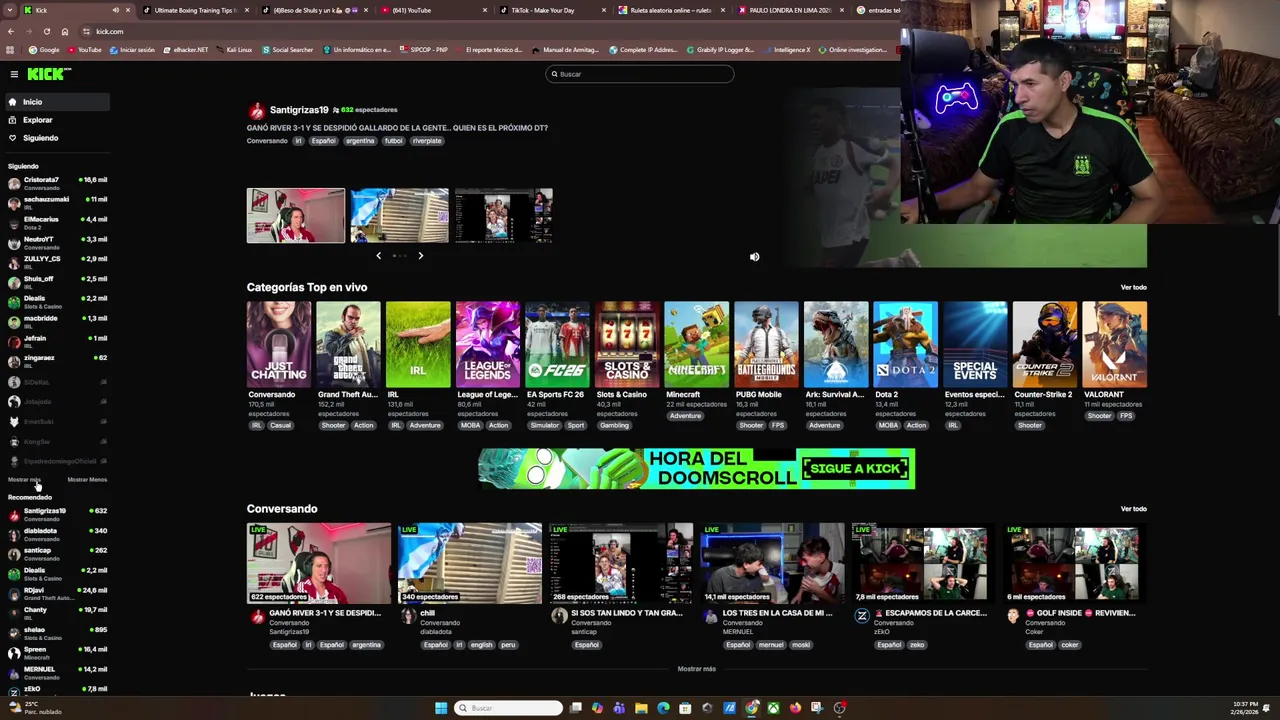
Task: Click Mostrar Menos in sidebar
Action: tap(87, 480)
